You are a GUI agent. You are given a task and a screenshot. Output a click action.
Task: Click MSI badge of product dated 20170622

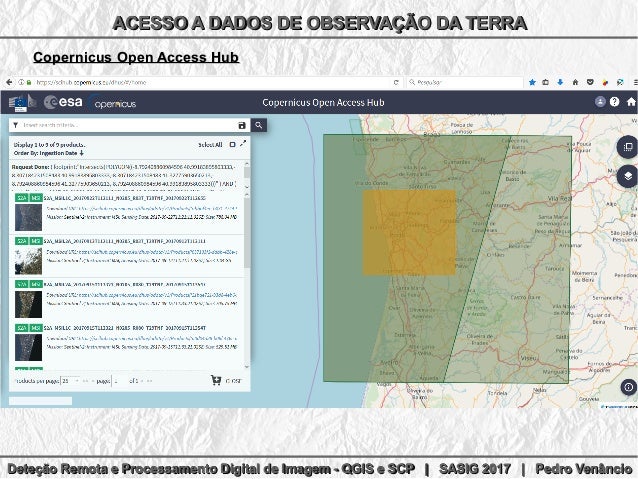pos(36,198)
